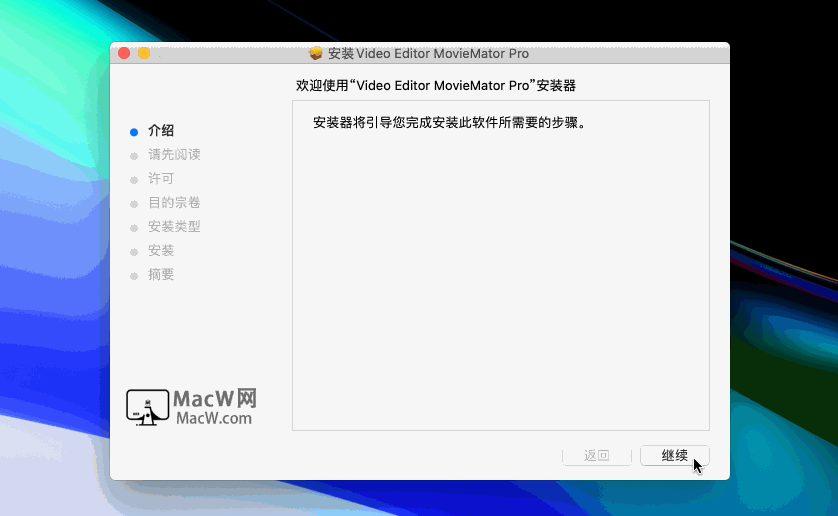
Task: Minimize the installer with the yellow button
Action: click(x=144, y=53)
